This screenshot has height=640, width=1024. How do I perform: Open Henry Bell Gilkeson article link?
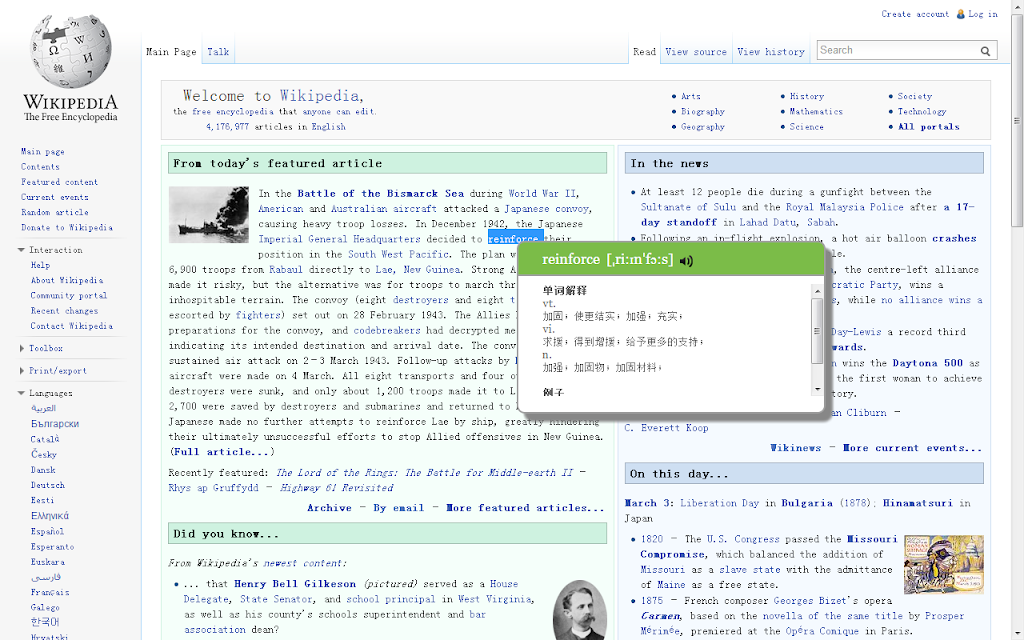click(x=295, y=584)
